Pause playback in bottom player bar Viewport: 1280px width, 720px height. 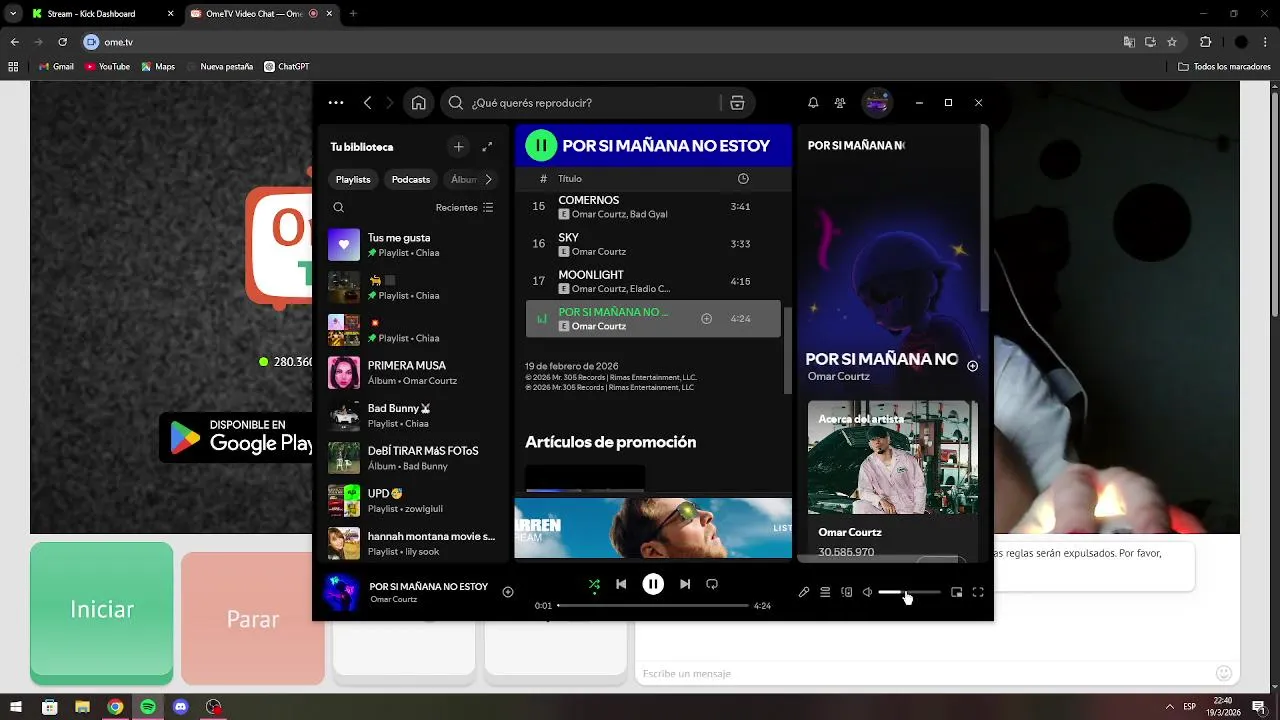(x=653, y=584)
